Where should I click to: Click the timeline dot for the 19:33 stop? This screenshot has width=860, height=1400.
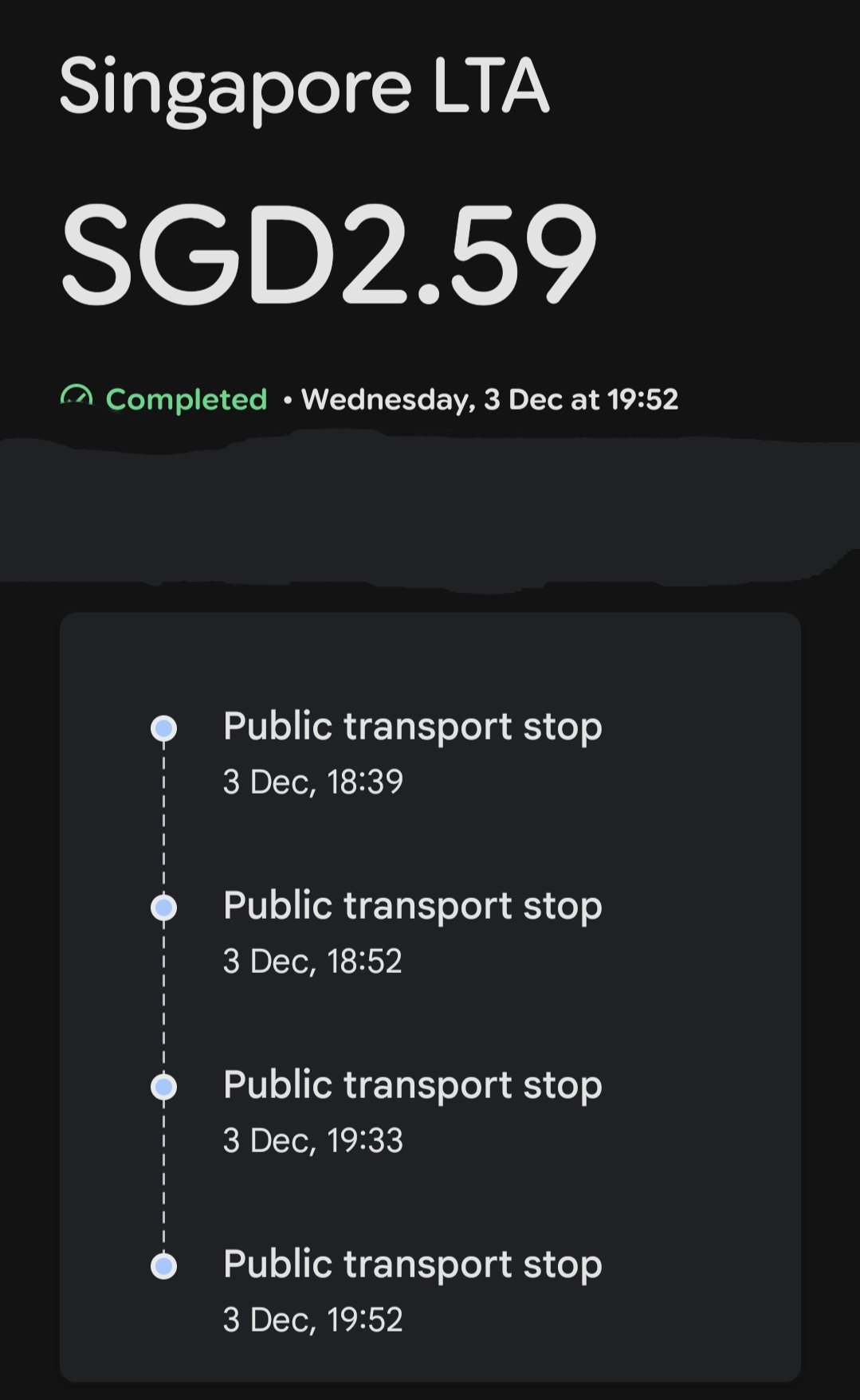point(164,1087)
